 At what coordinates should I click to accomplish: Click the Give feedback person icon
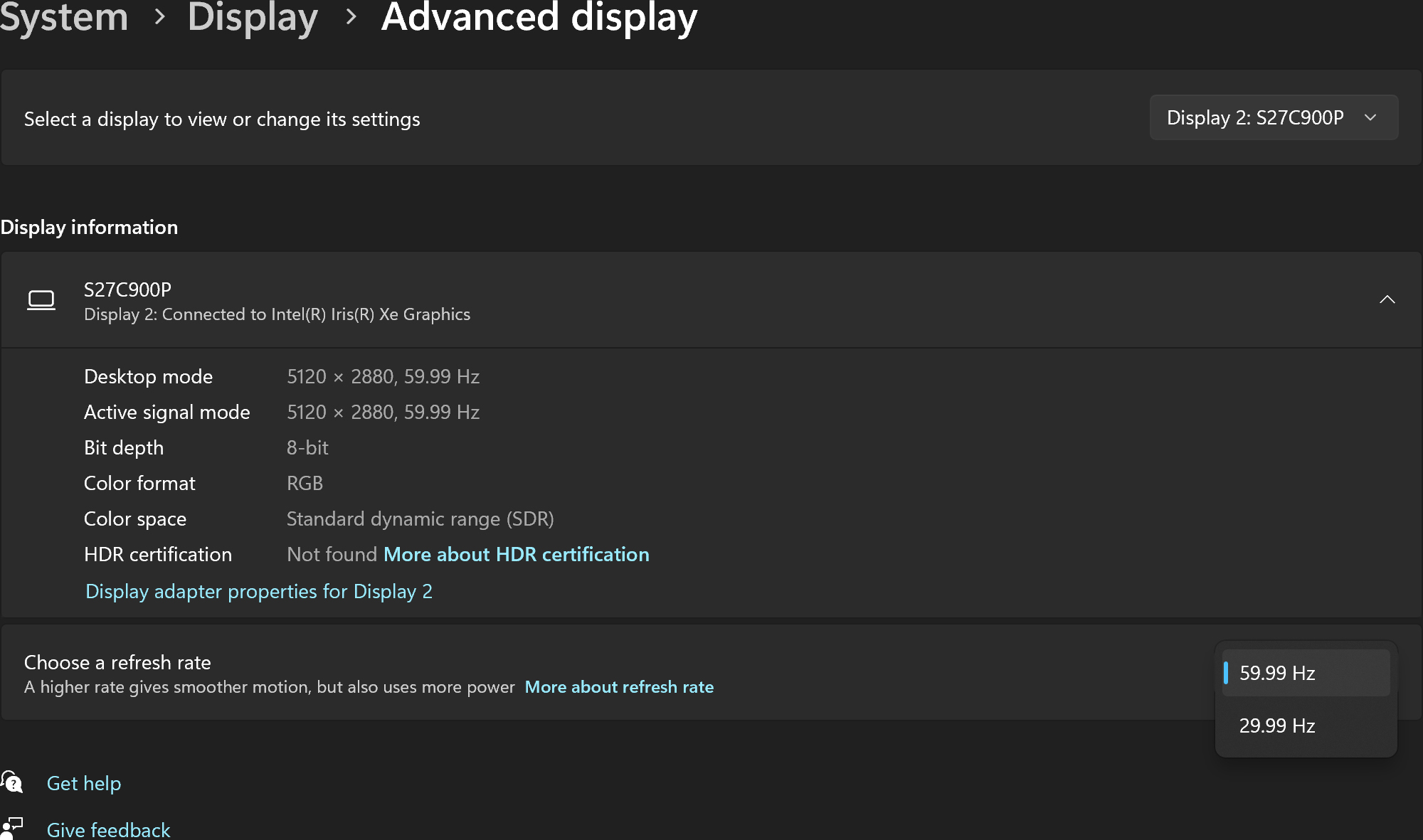point(12,829)
